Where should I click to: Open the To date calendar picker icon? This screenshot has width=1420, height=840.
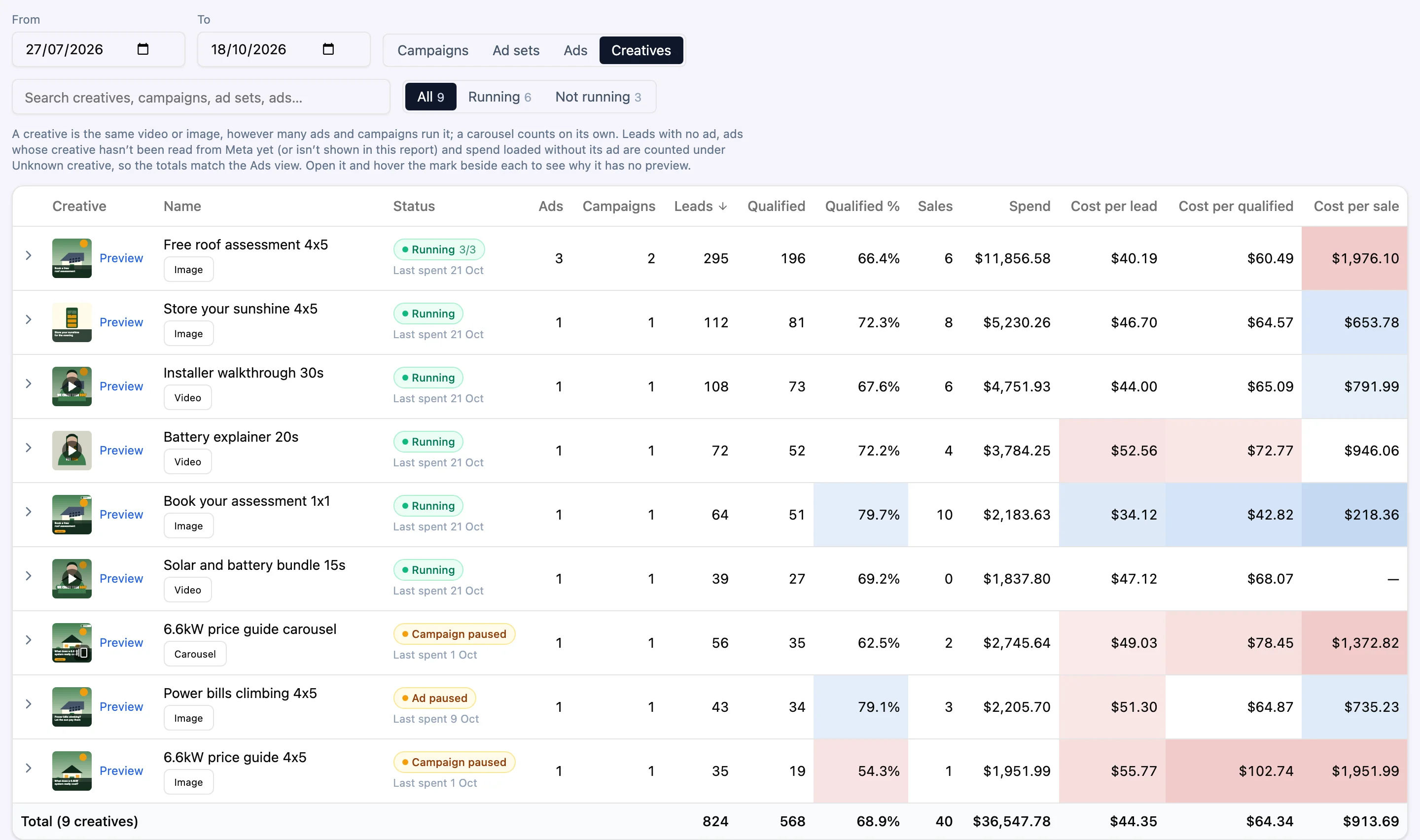click(328, 49)
